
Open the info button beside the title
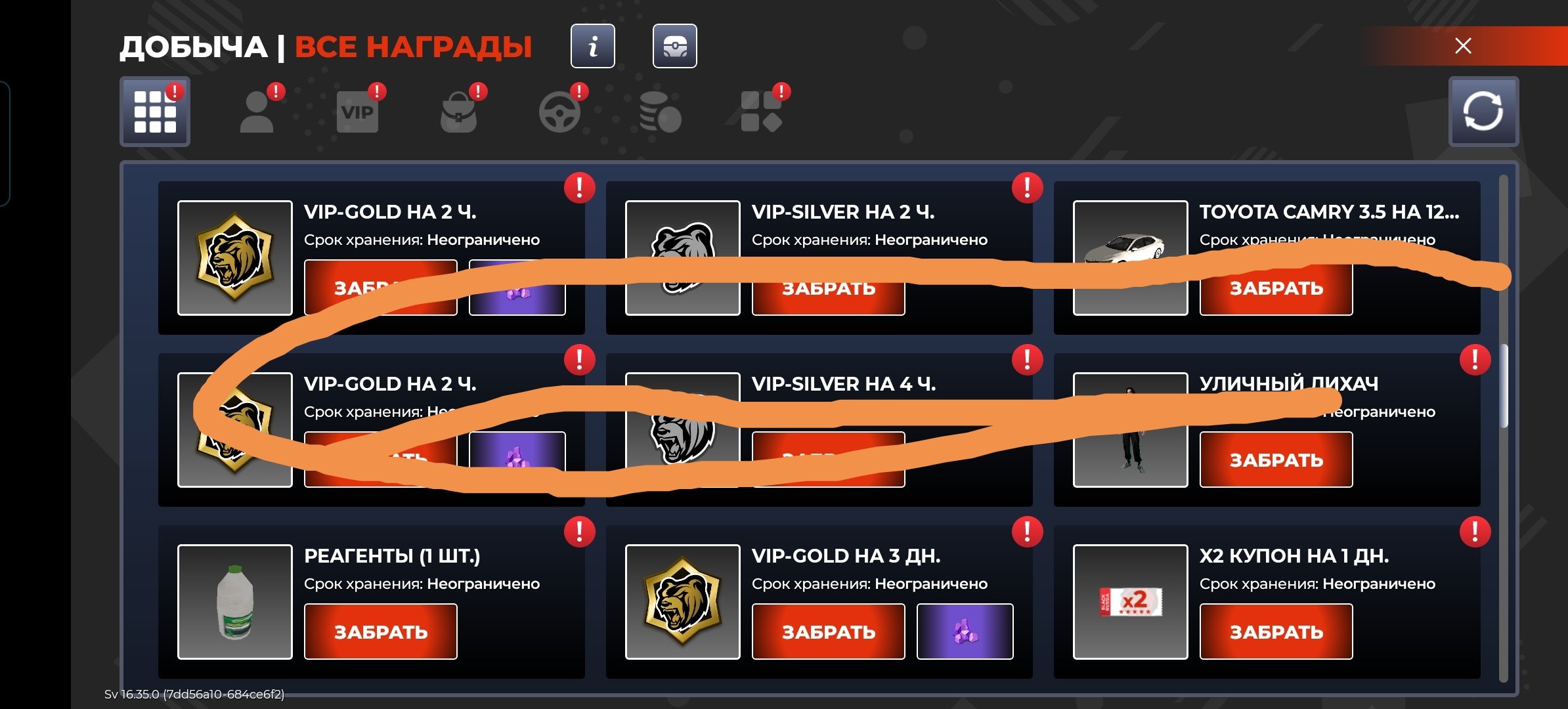592,46
